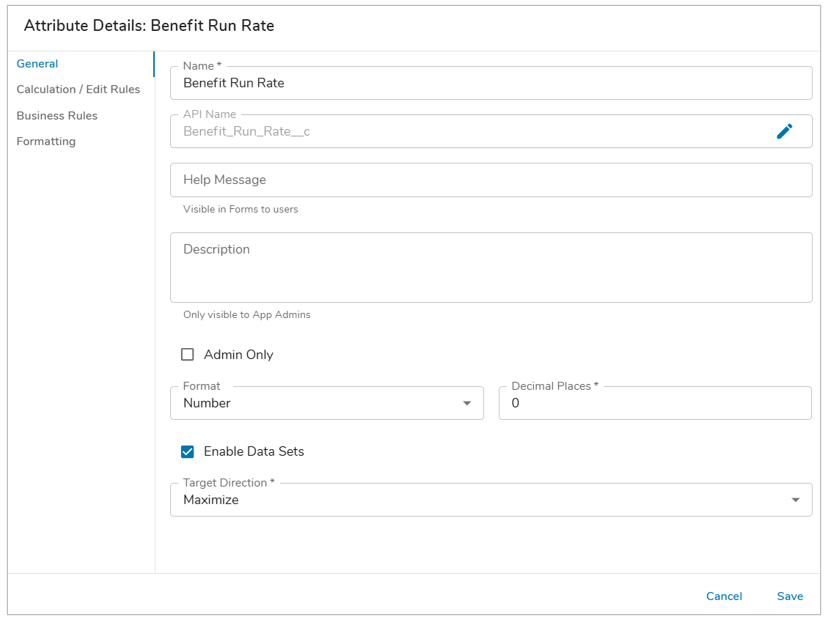Cancel the attribute details dialog

coord(724,596)
